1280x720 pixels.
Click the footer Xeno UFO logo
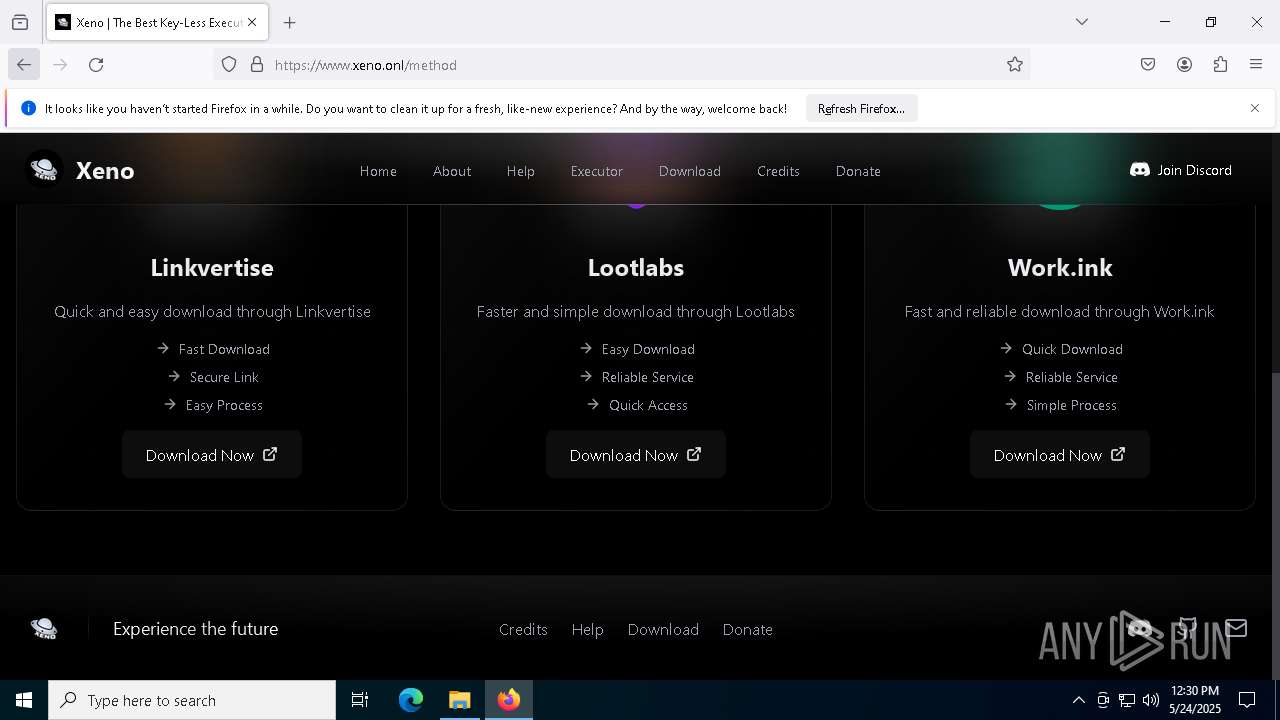(44, 628)
